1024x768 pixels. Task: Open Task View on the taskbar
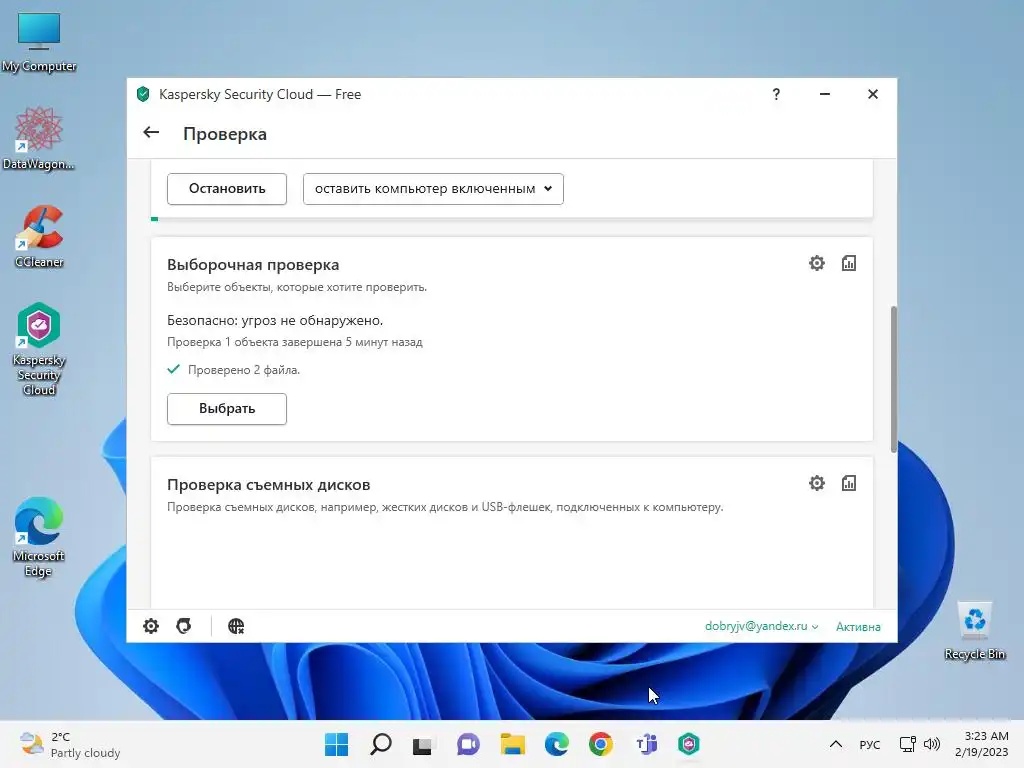click(x=423, y=744)
